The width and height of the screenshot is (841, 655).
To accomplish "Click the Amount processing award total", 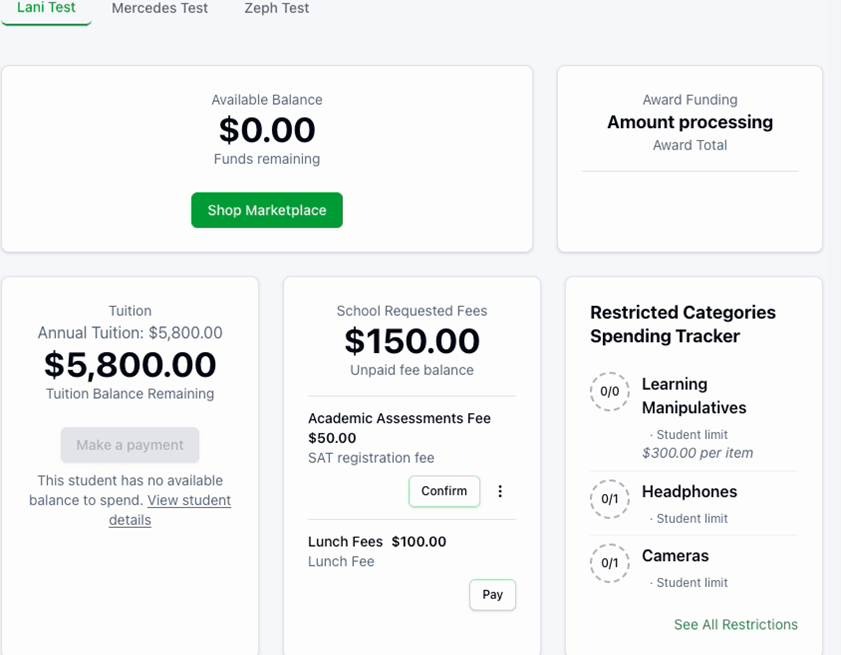I will (690, 122).
